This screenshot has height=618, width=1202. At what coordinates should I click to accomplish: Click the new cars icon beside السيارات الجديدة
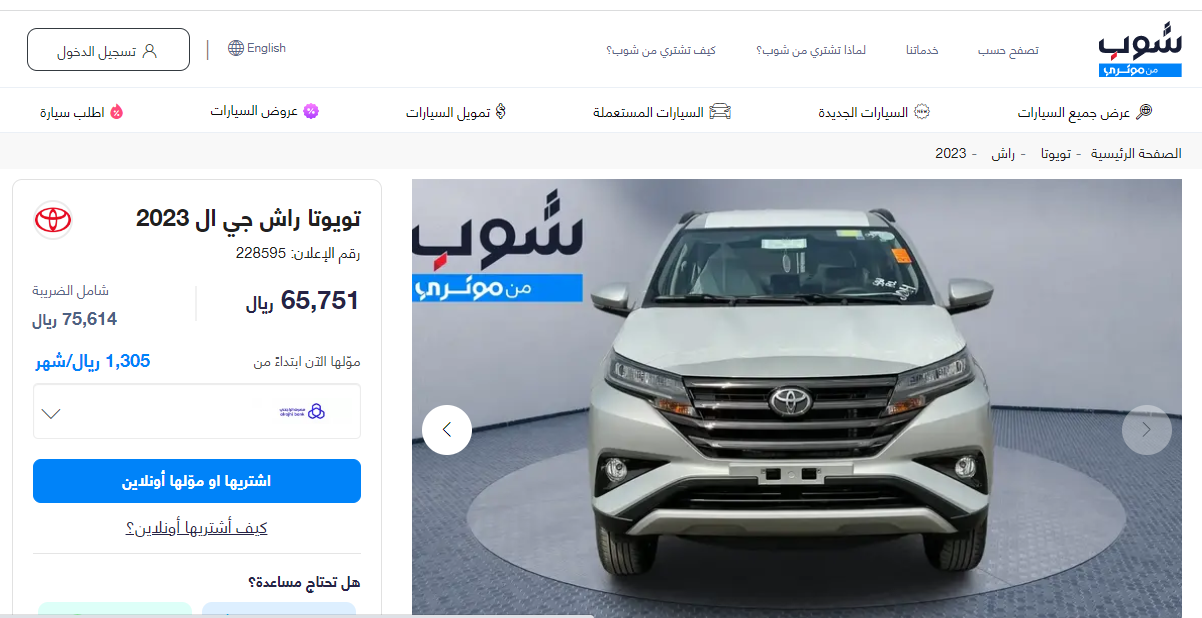[x=922, y=112]
